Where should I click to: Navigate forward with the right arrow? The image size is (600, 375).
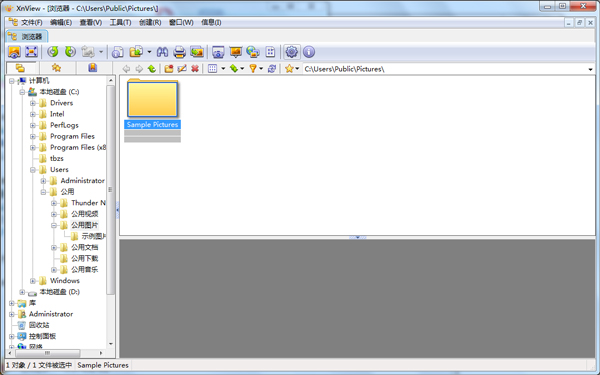click(x=139, y=69)
